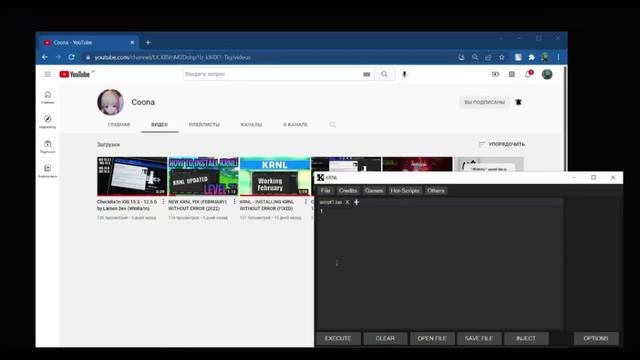The image size is (640, 360).
Task: Open Explore in the YouTube sidebar
Action: tap(48, 122)
